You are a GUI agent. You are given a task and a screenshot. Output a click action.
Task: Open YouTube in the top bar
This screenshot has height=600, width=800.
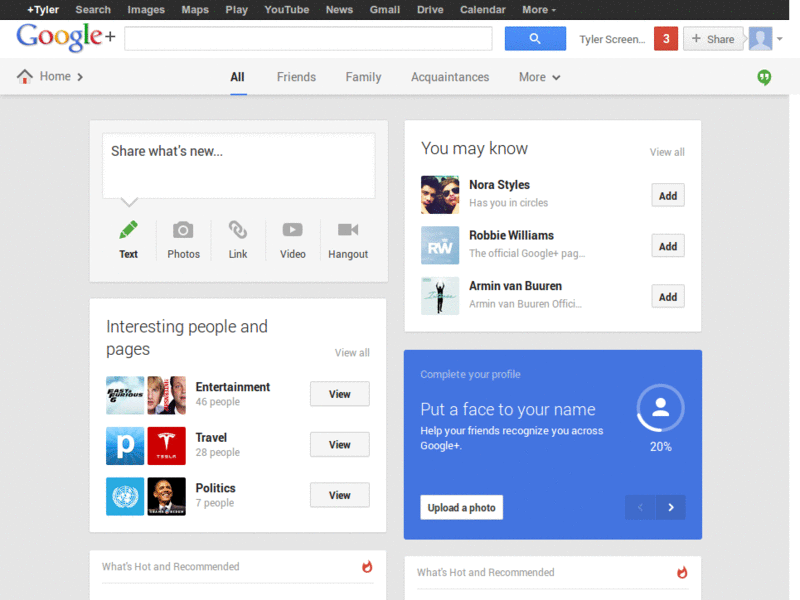click(287, 10)
